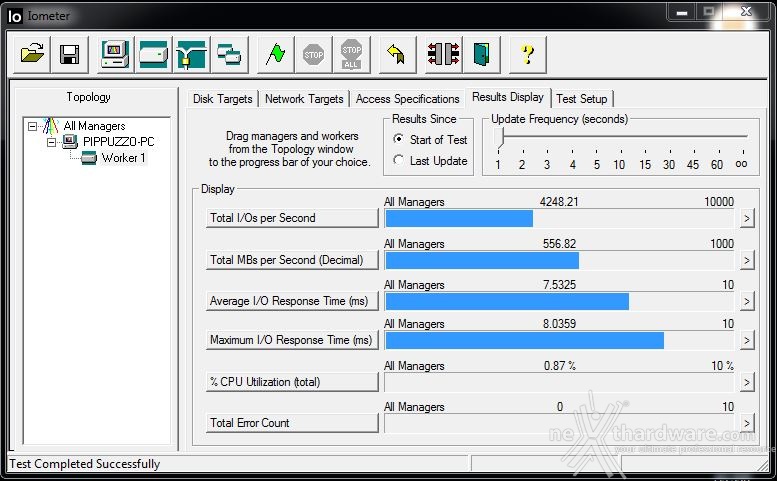Click the Total MBs per Second progress bar
The image size is (777, 481).
559,260
